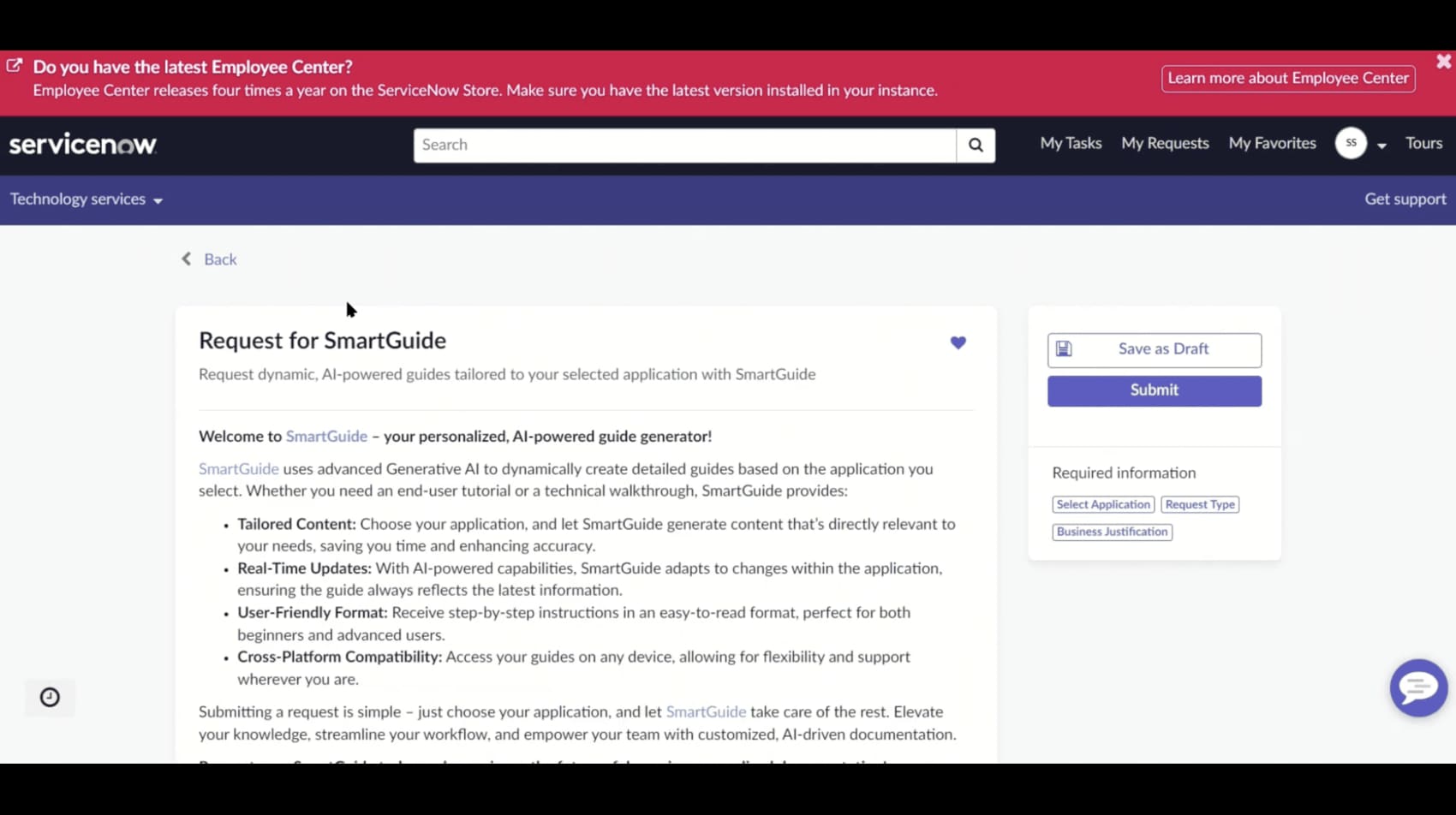This screenshot has width=1456, height=815.
Task: Click the external link icon in banner
Action: coord(15,66)
